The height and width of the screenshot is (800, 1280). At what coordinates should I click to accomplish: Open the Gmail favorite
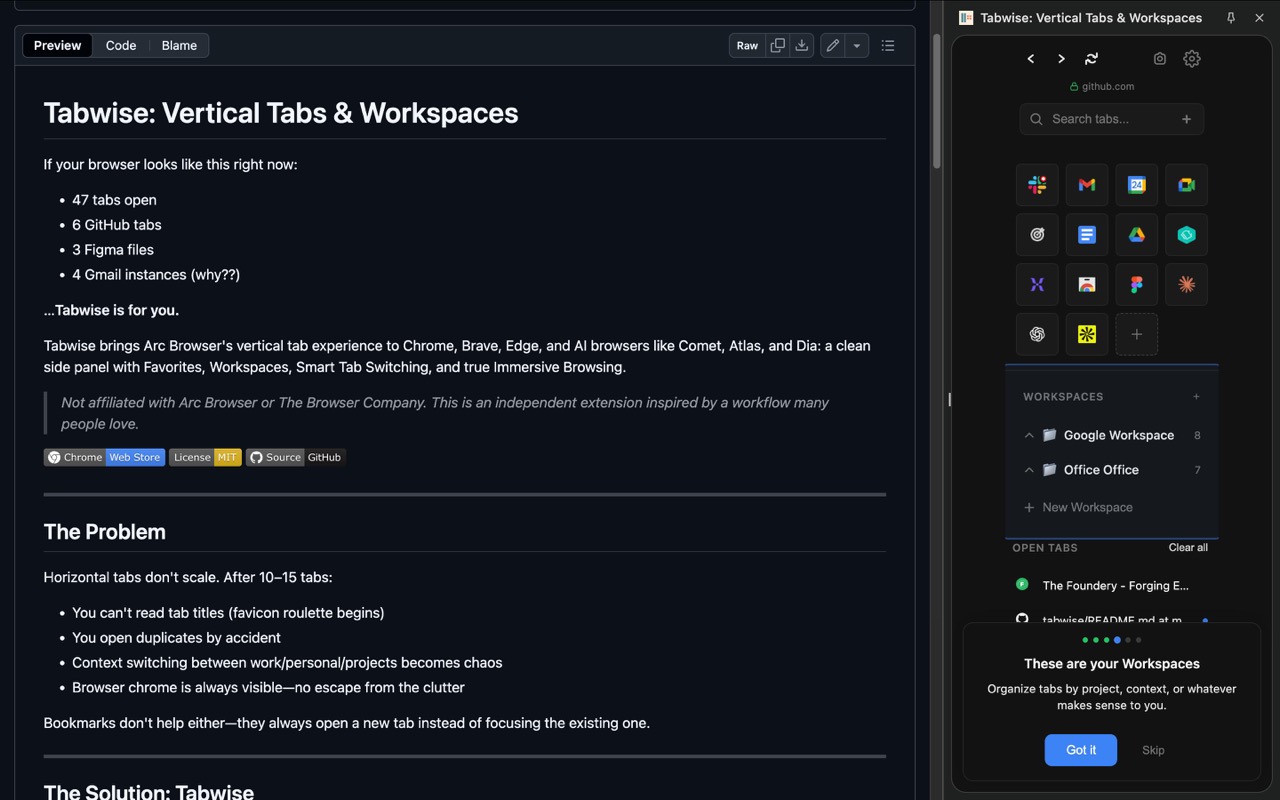pos(1087,185)
